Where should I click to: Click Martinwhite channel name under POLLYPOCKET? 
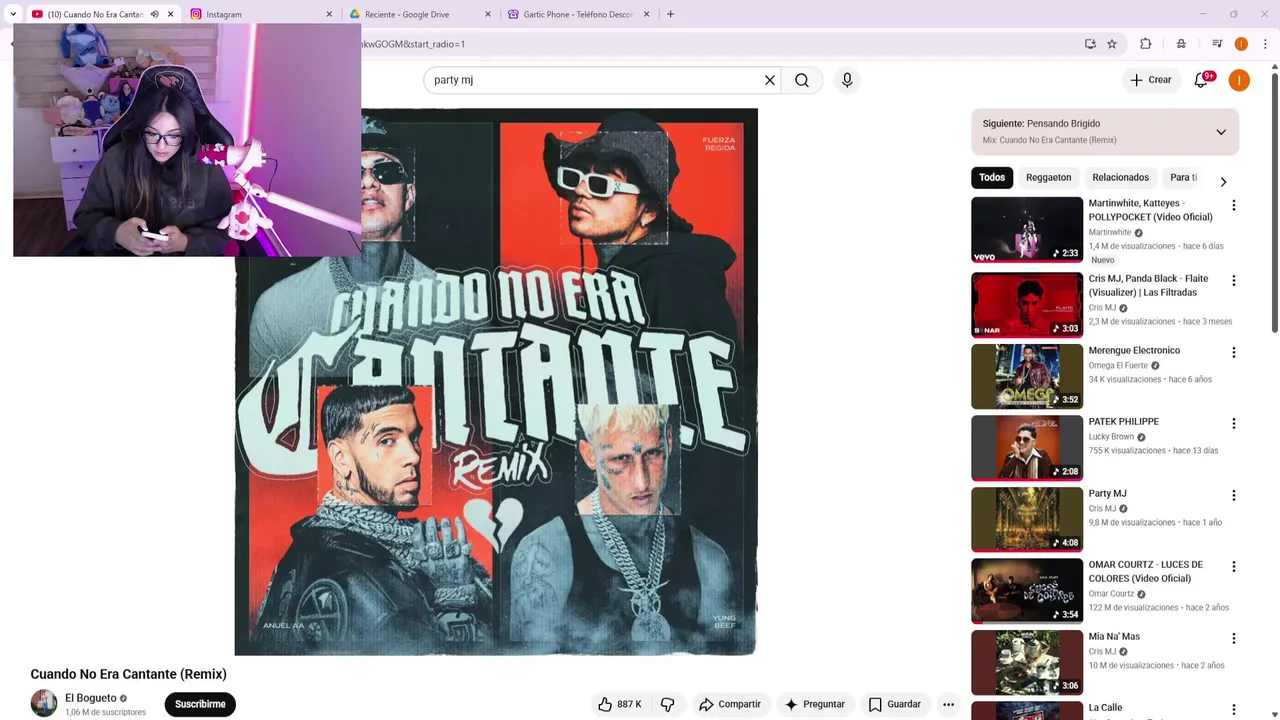pyautogui.click(x=1110, y=232)
